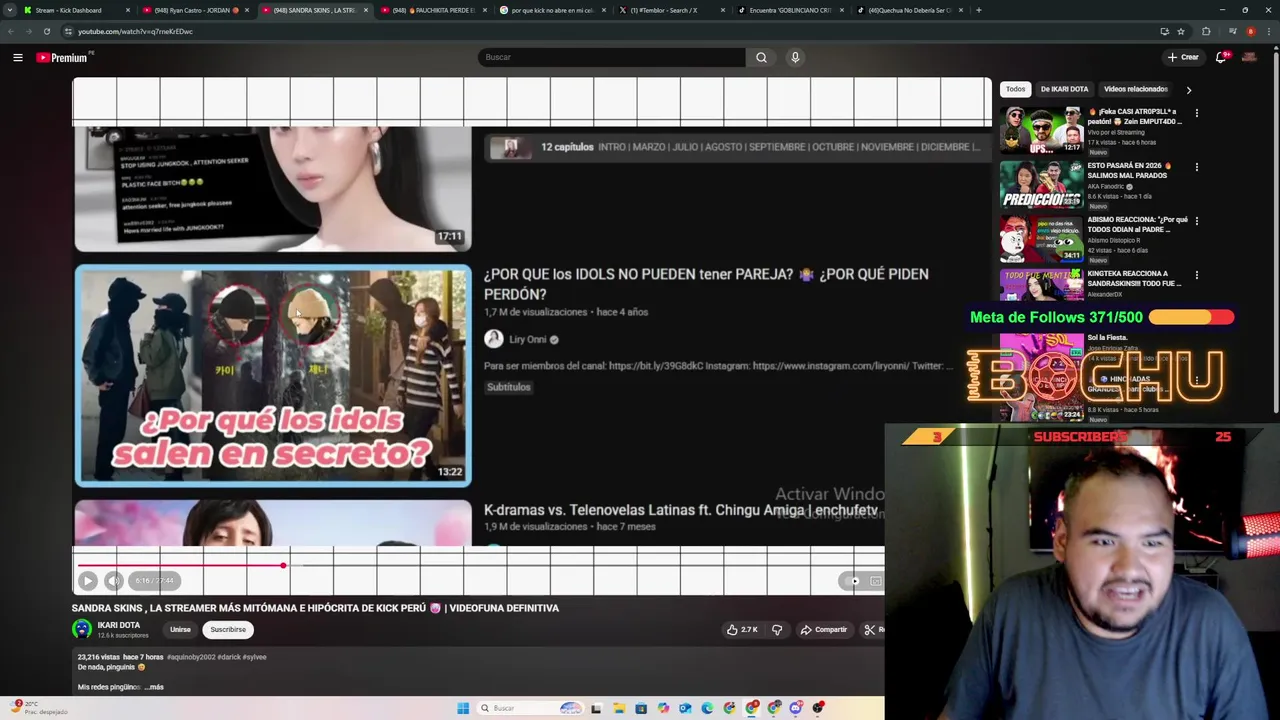This screenshot has height=720, width=1280.
Task: Switch to Quechua No Debería Ser tab
Action: click(908, 10)
